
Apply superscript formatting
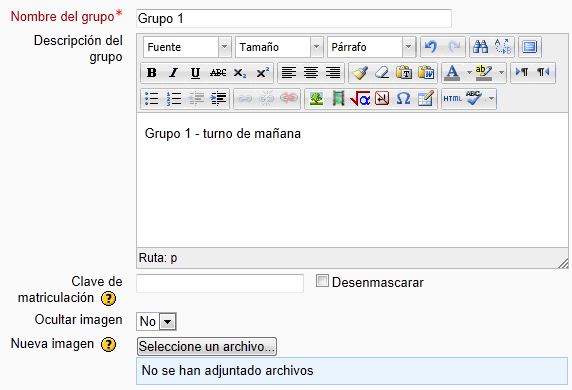tap(262, 73)
